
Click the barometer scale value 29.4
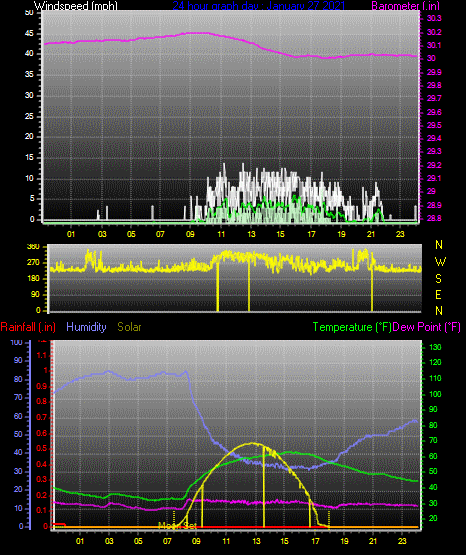434,138
